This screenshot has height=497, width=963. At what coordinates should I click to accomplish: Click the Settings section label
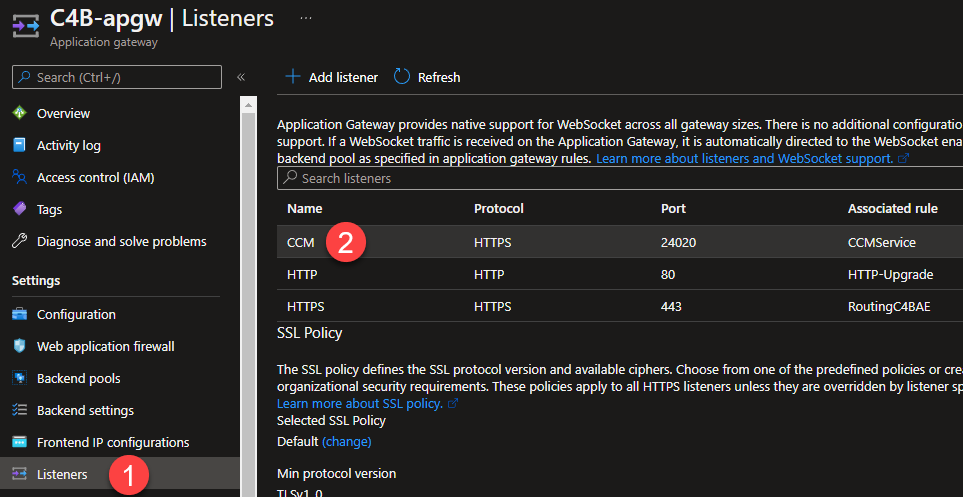[36, 281]
